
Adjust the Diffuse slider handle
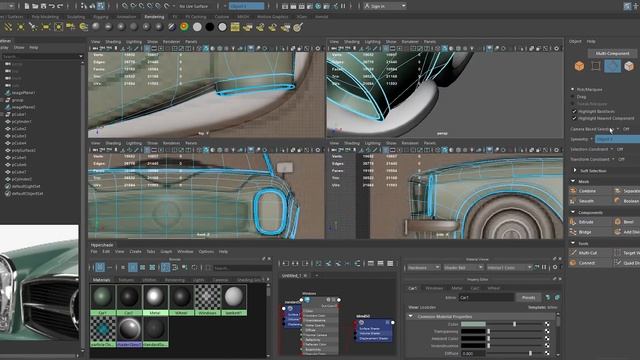pyautogui.click(x=530, y=353)
